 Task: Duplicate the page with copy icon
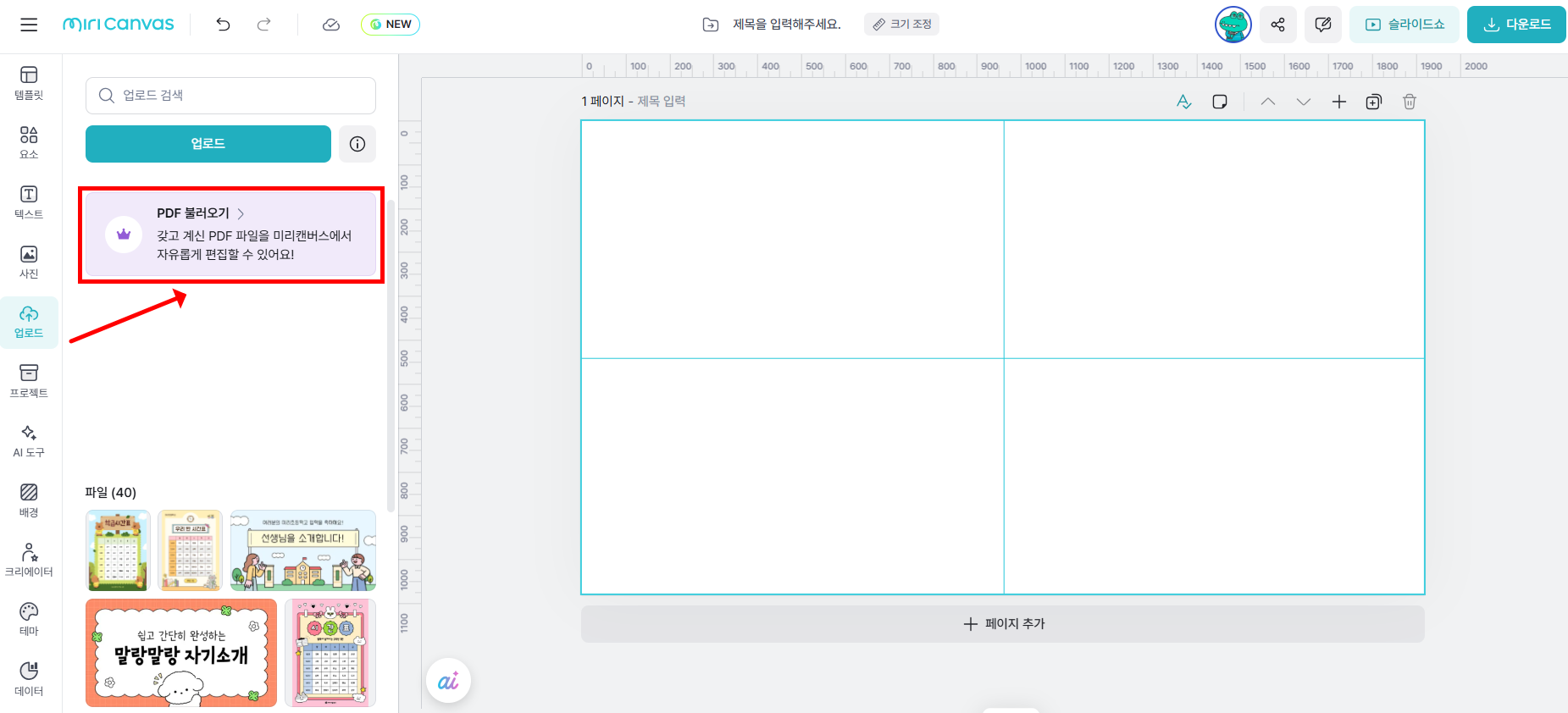point(1373,102)
